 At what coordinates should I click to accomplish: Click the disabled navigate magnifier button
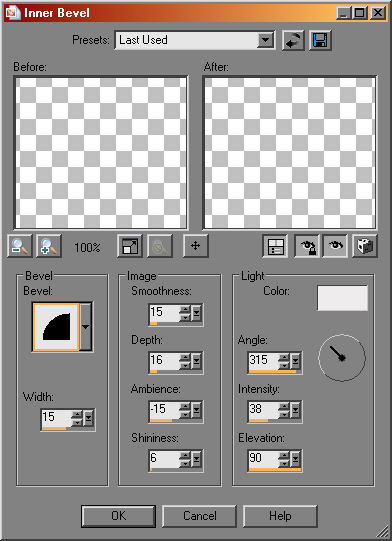pyautogui.click(x=160, y=246)
